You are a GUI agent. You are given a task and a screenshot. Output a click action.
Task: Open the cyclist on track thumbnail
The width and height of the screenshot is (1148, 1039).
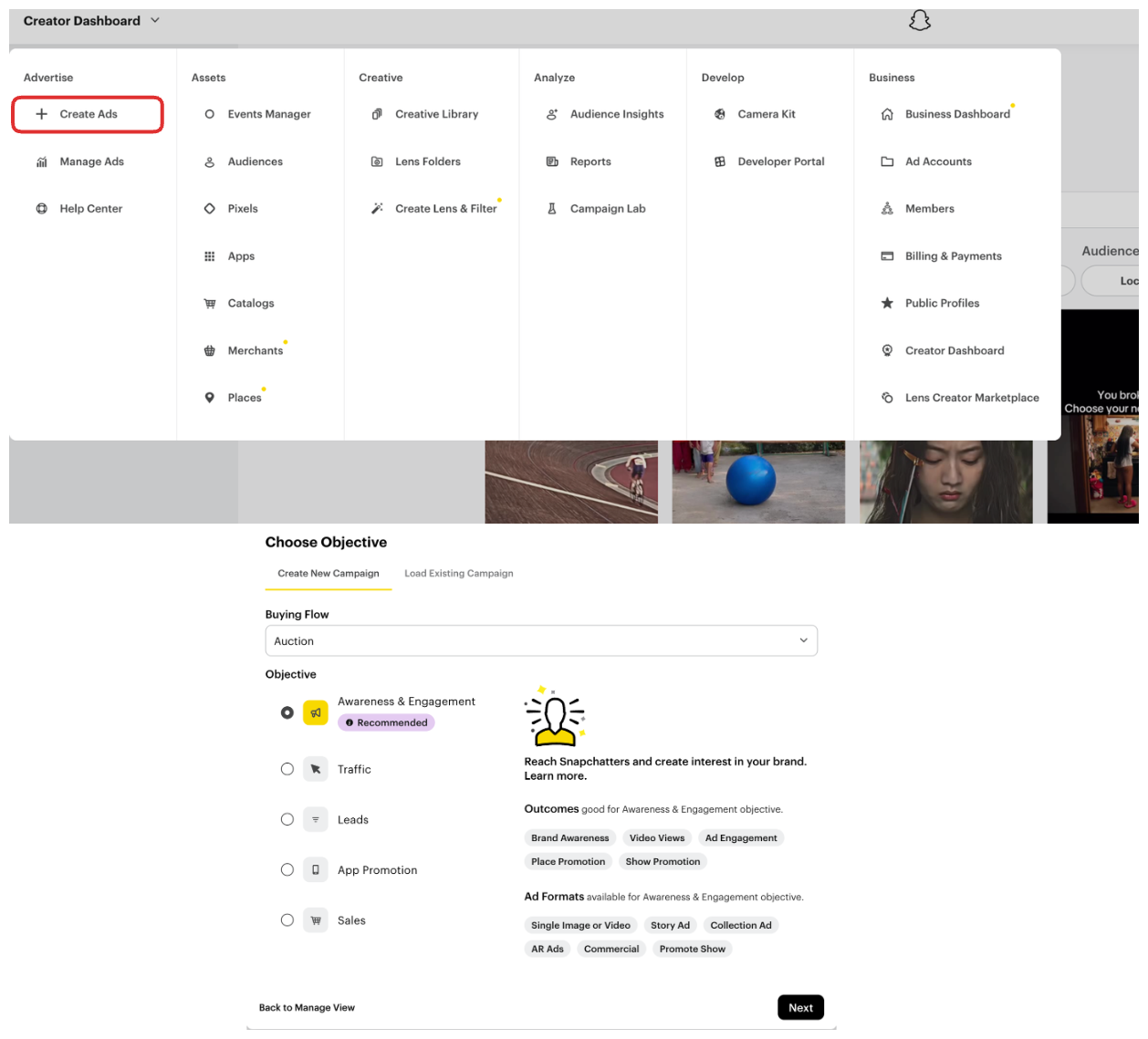tap(571, 482)
